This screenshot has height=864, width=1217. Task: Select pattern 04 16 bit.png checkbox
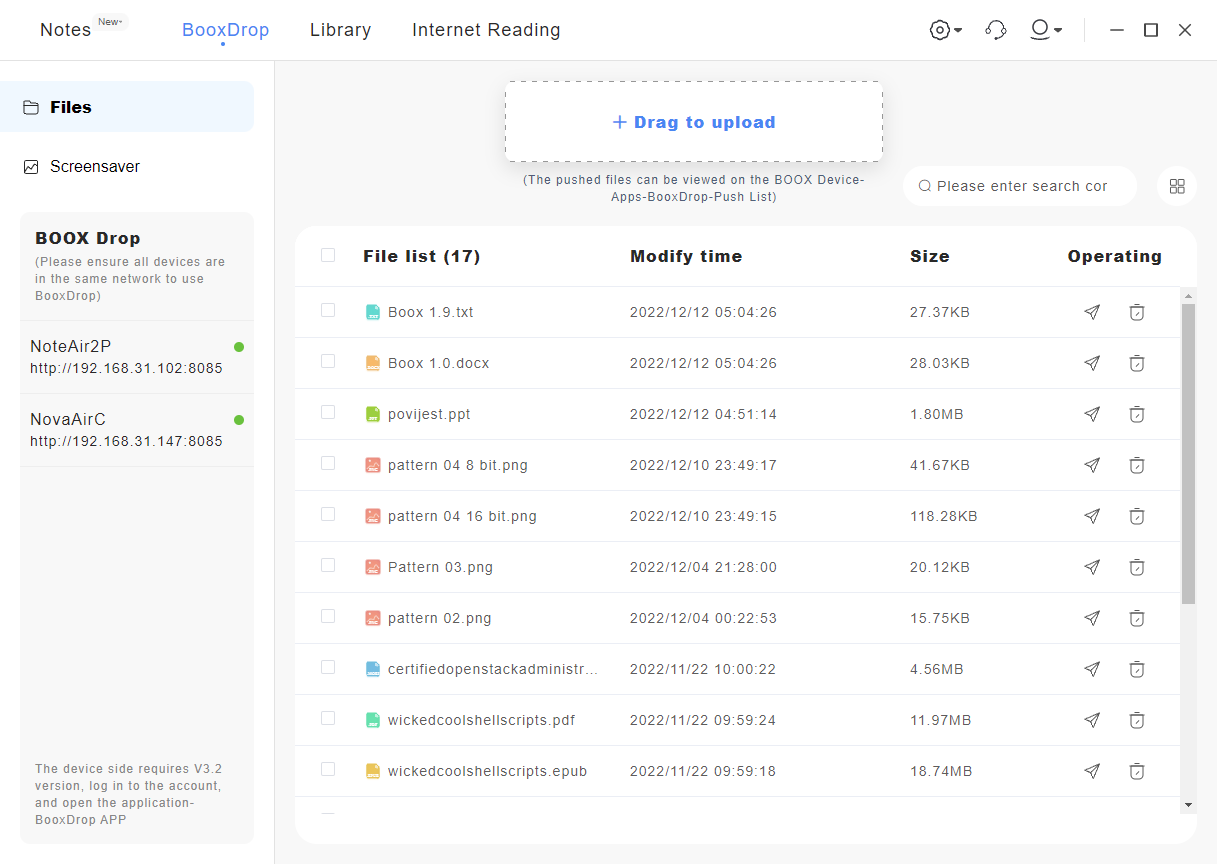[x=328, y=514]
